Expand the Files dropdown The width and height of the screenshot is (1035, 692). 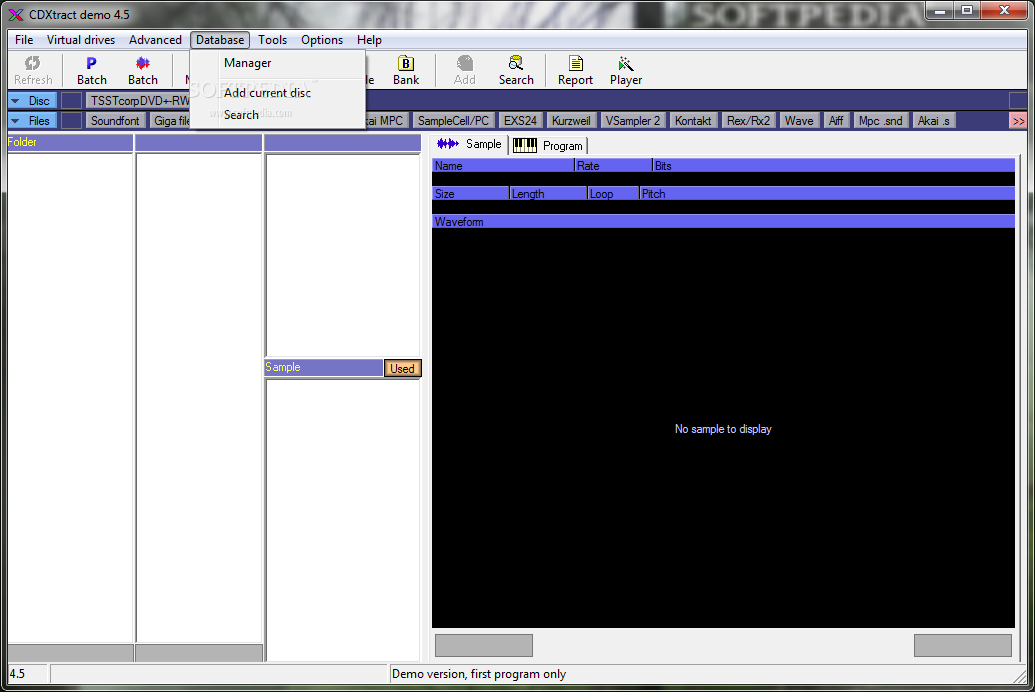pyautogui.click(x=32, y=120)
